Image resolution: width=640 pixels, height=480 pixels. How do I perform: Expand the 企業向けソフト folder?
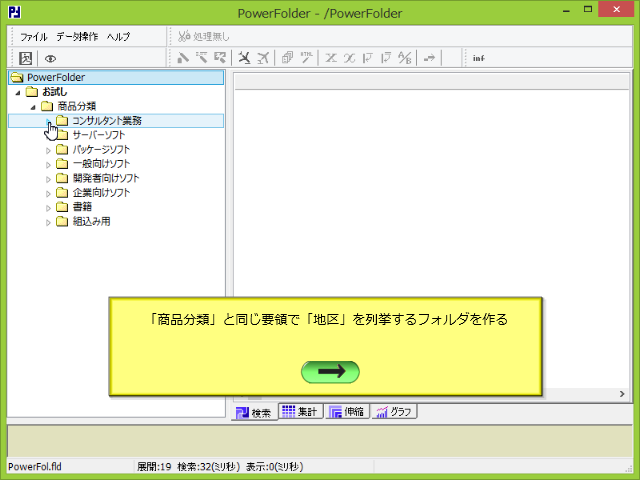48,193
